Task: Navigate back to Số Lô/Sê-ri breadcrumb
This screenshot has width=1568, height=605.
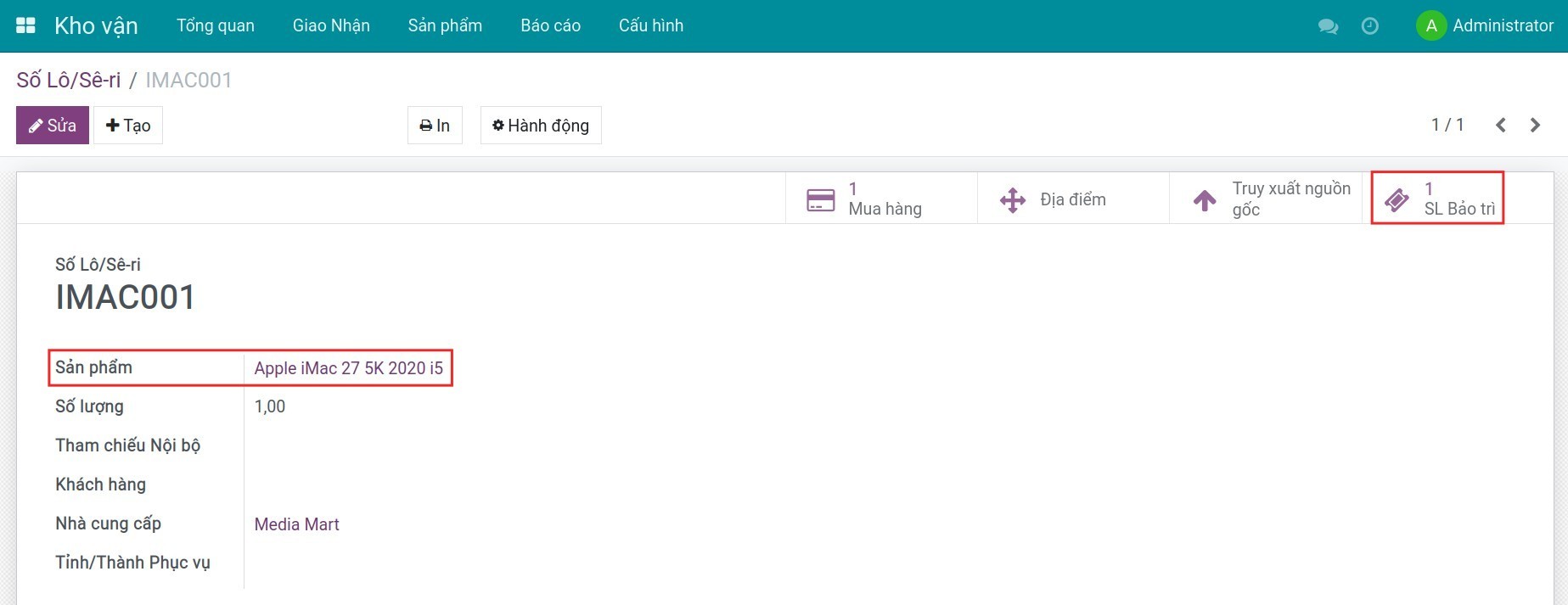Action: (x=69, y=80)
